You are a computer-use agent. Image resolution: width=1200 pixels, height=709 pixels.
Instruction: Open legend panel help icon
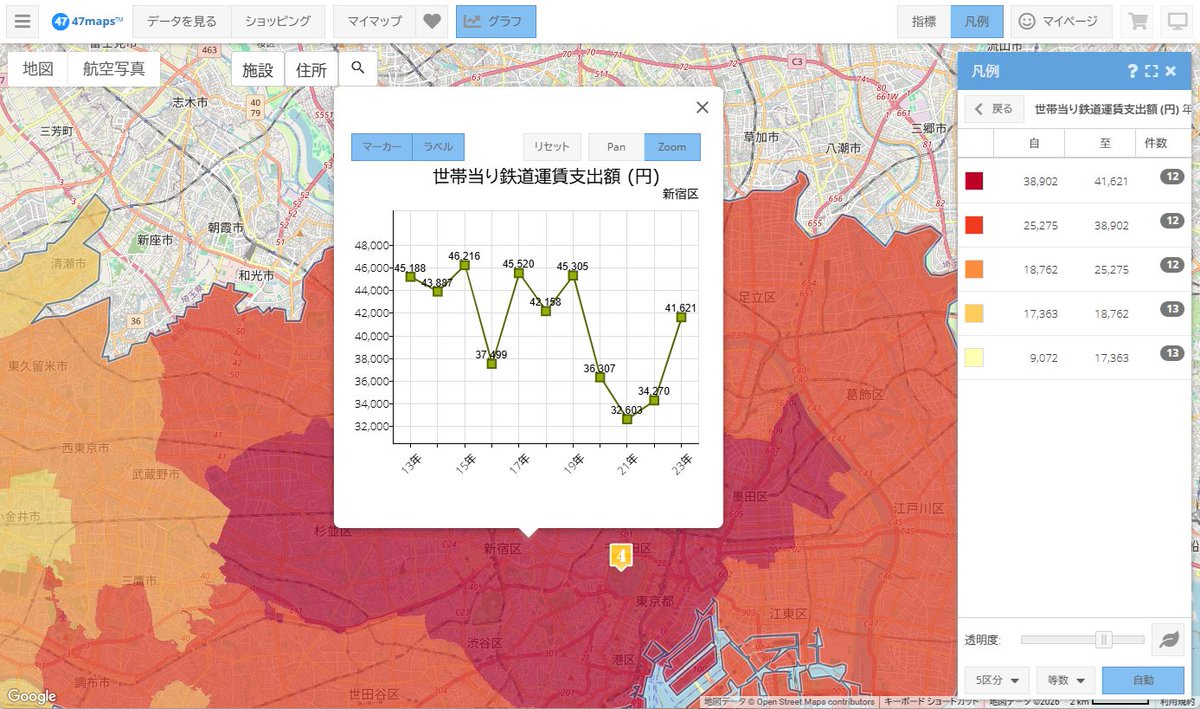pyautogui.click(x=1133, y=71)
